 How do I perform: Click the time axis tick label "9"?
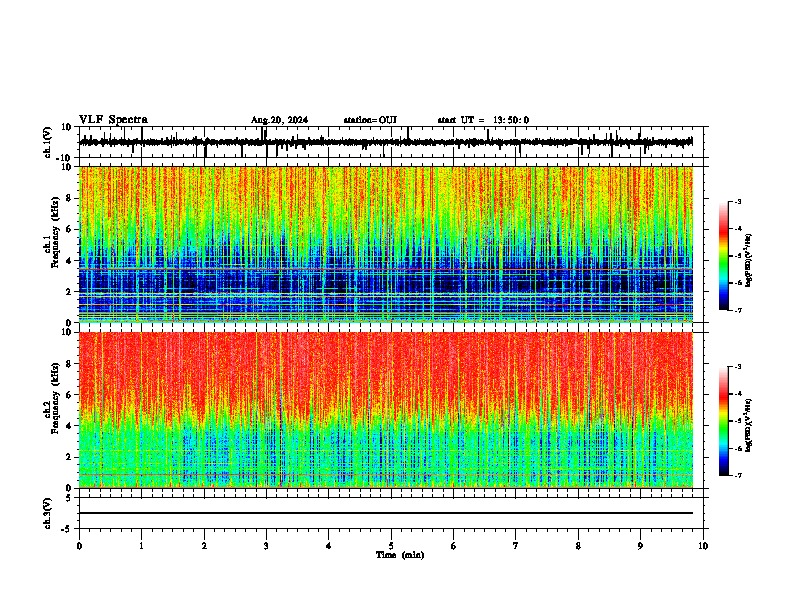click(640, 546)
